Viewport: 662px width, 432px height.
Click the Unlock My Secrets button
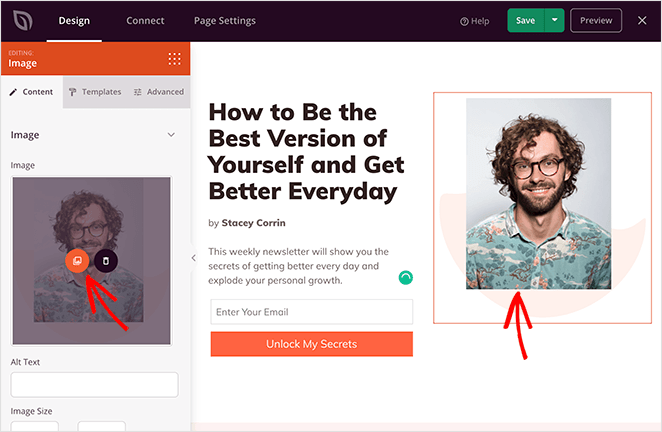[312, 344]
